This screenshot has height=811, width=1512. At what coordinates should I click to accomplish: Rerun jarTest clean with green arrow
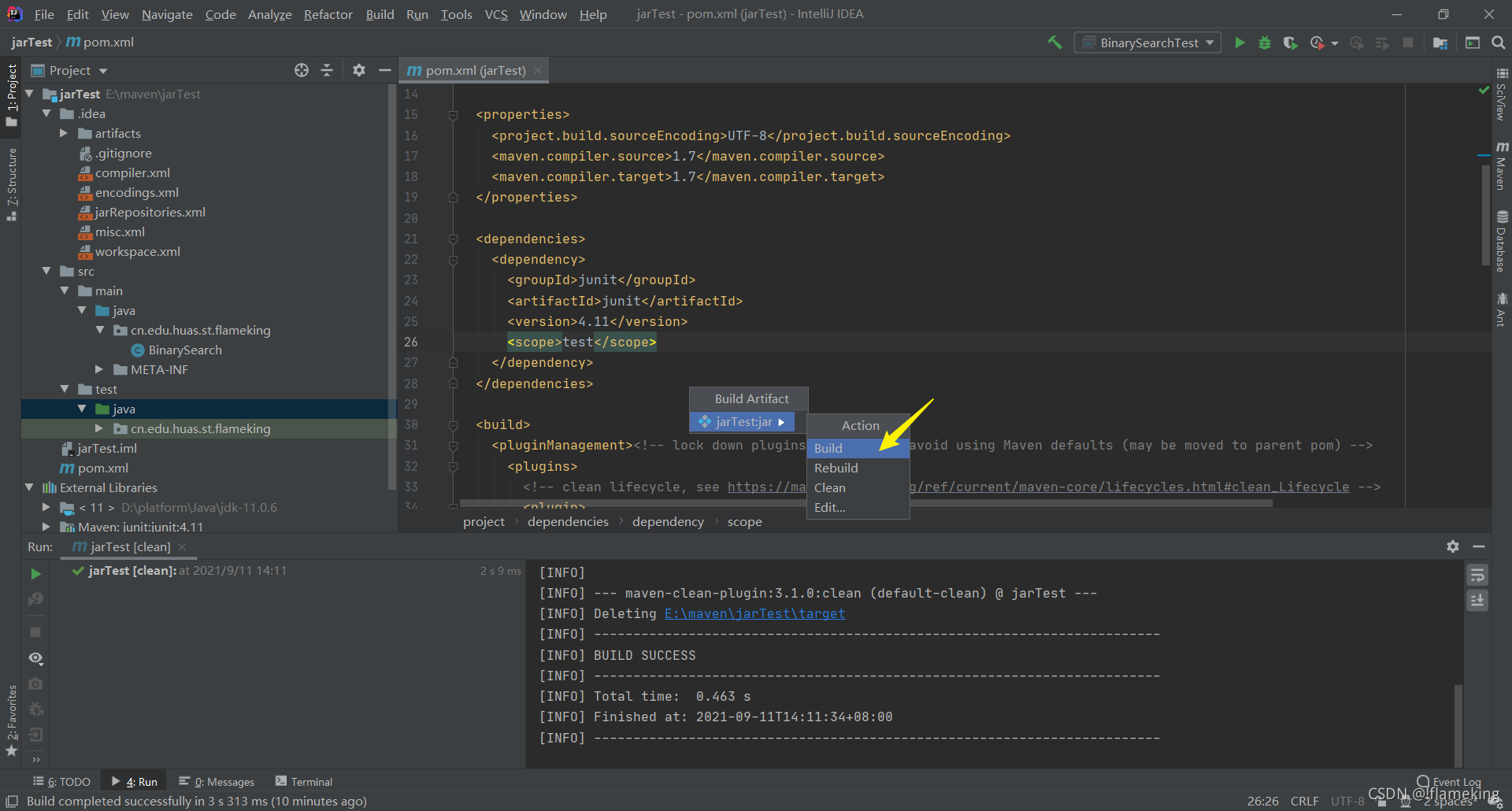[x=35, y=574]
